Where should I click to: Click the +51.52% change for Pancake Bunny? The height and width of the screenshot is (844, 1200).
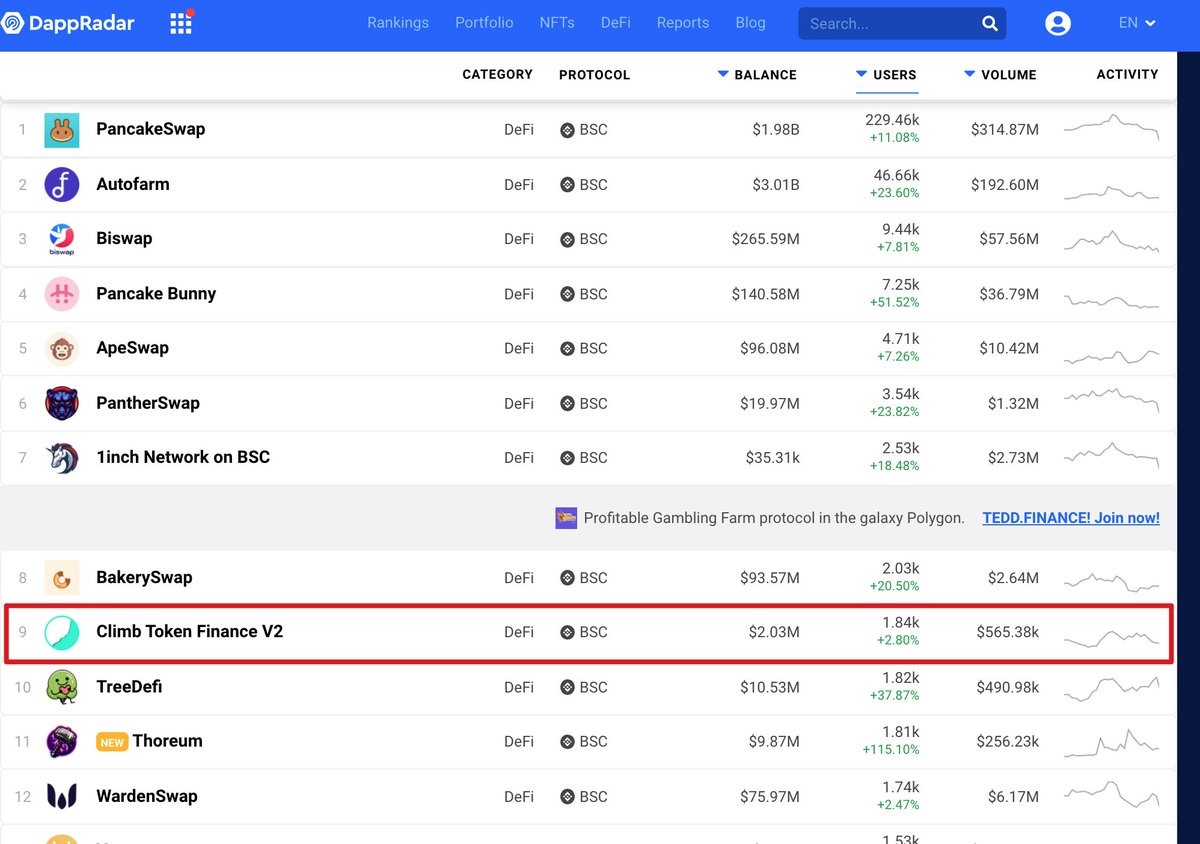(896, 301)
